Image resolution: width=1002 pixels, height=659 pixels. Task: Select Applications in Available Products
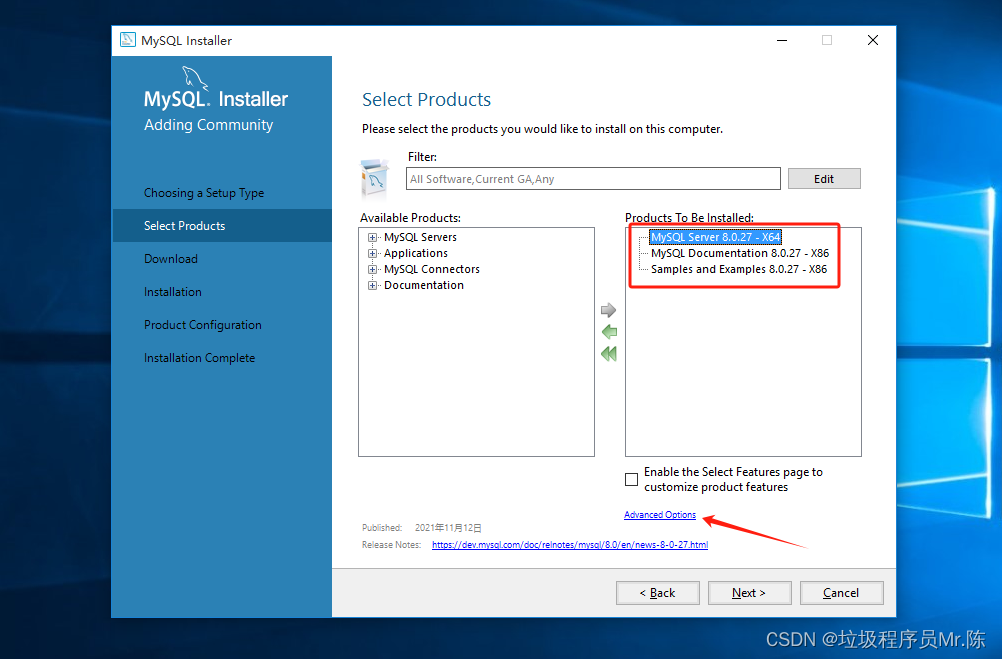point(415,253)
